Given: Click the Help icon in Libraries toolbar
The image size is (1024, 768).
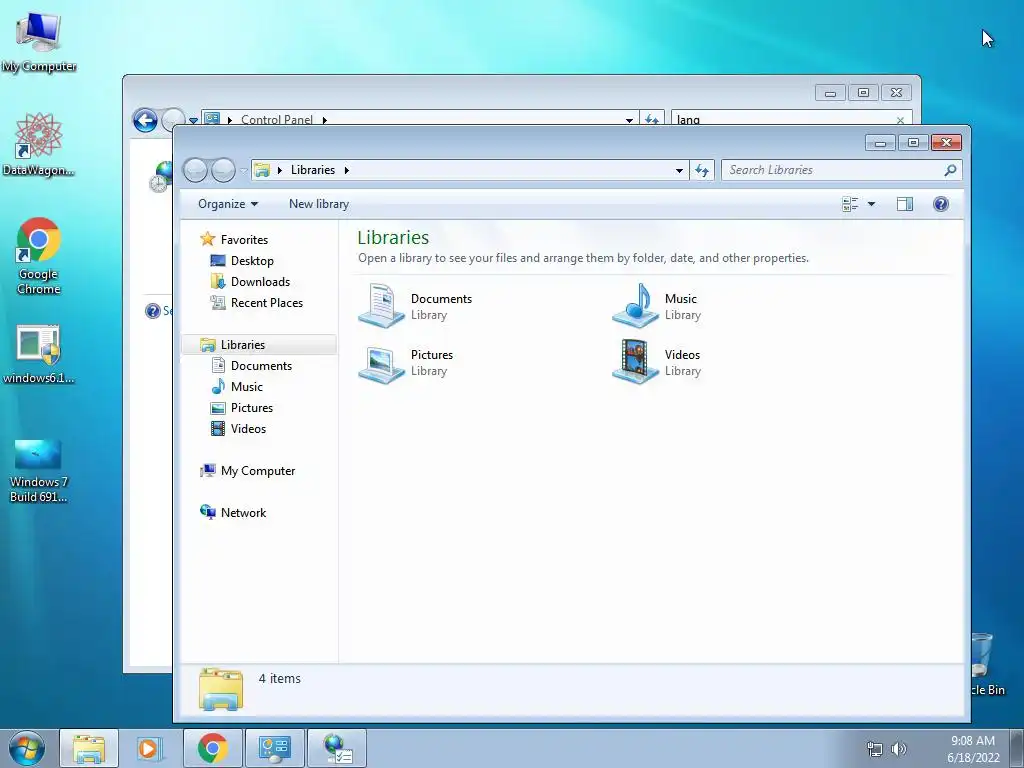Looking at the screenshot, I should [x=940, y=204].
